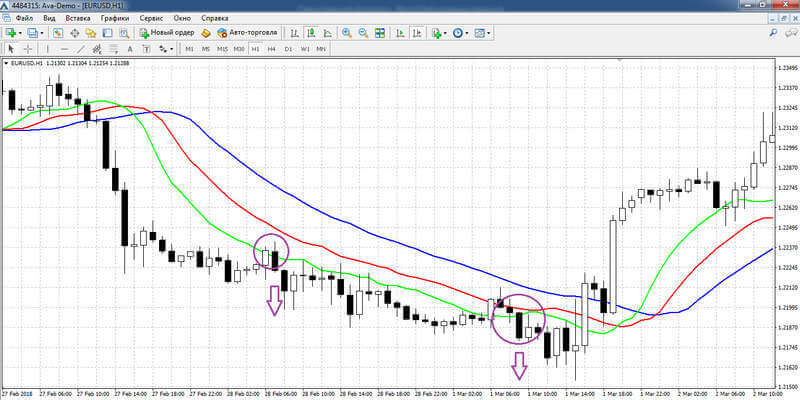
Task: Open the chat bubbles icon
Action: [x=791, y=33]
